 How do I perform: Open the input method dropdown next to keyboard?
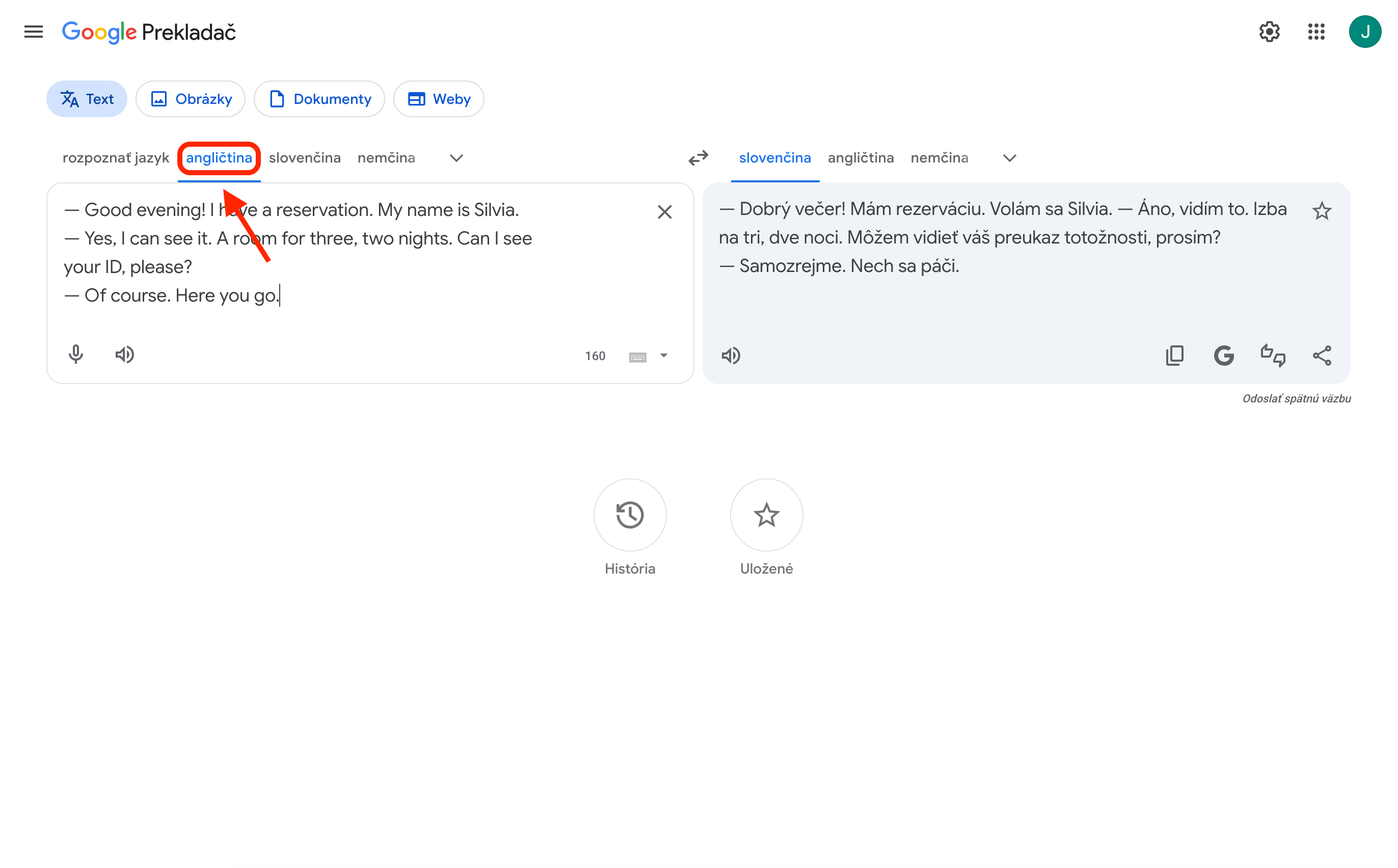(x=664, y=356)
